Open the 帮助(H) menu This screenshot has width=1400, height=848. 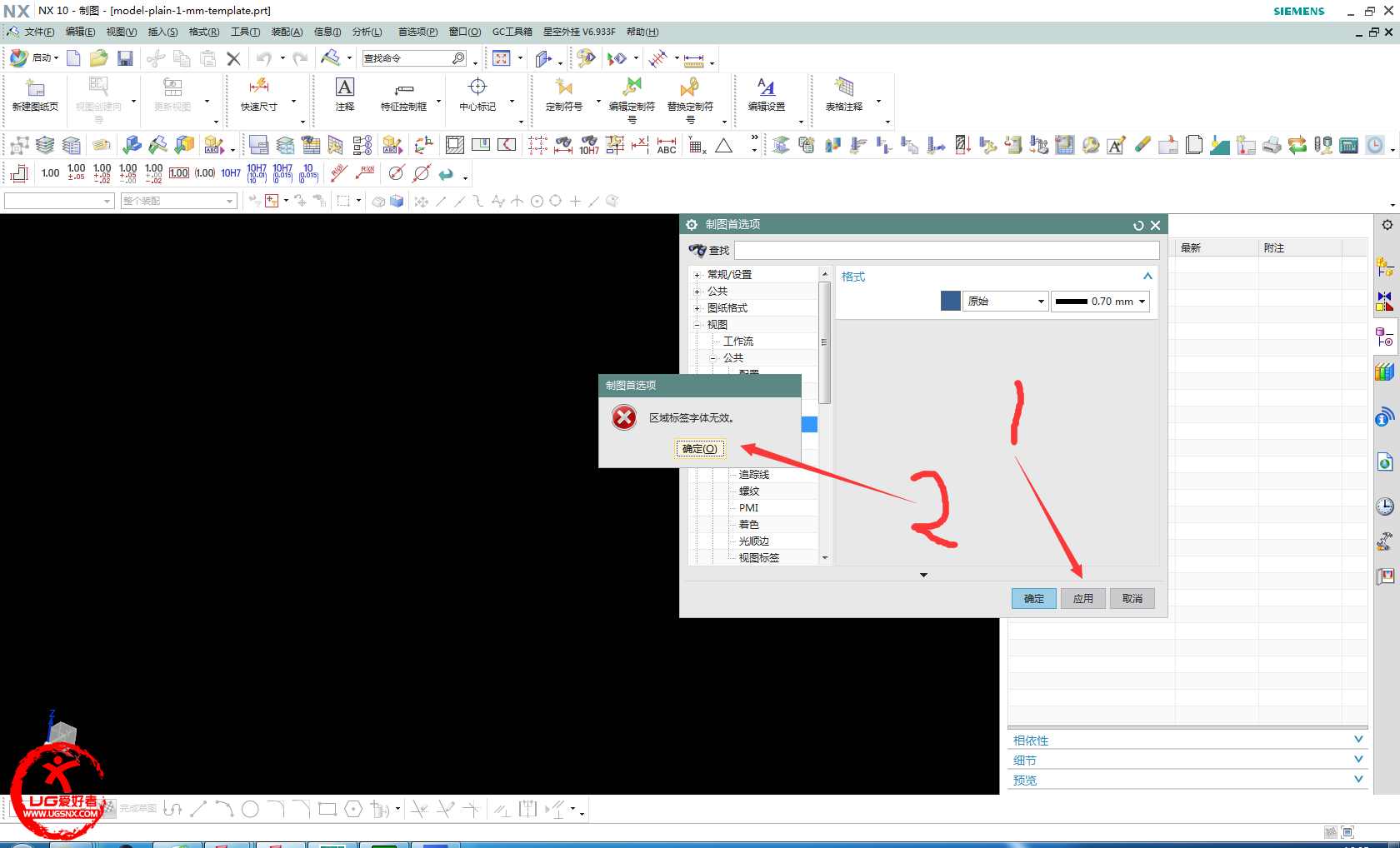642,32
